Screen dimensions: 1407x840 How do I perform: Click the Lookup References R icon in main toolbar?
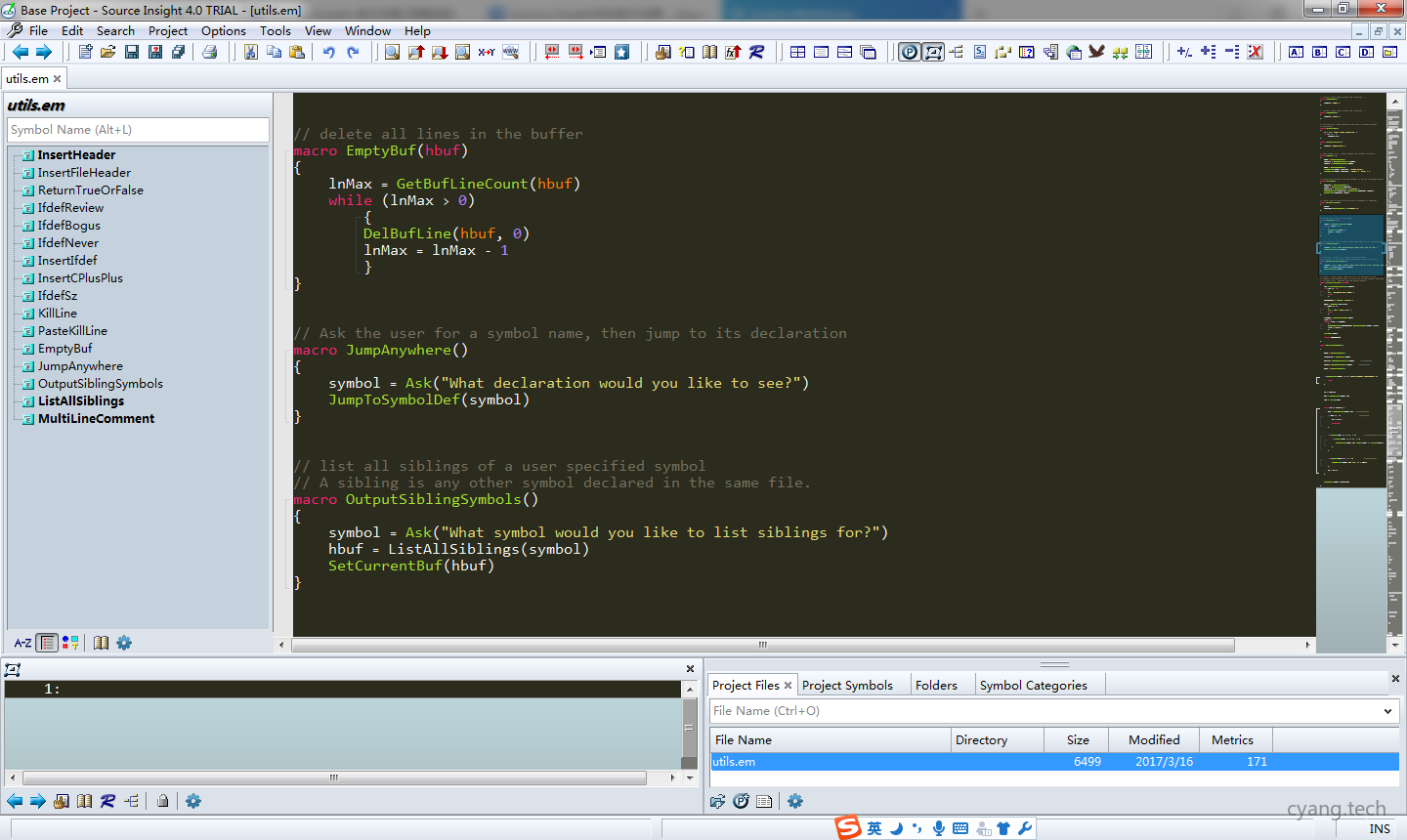click(x=756, y=52)
